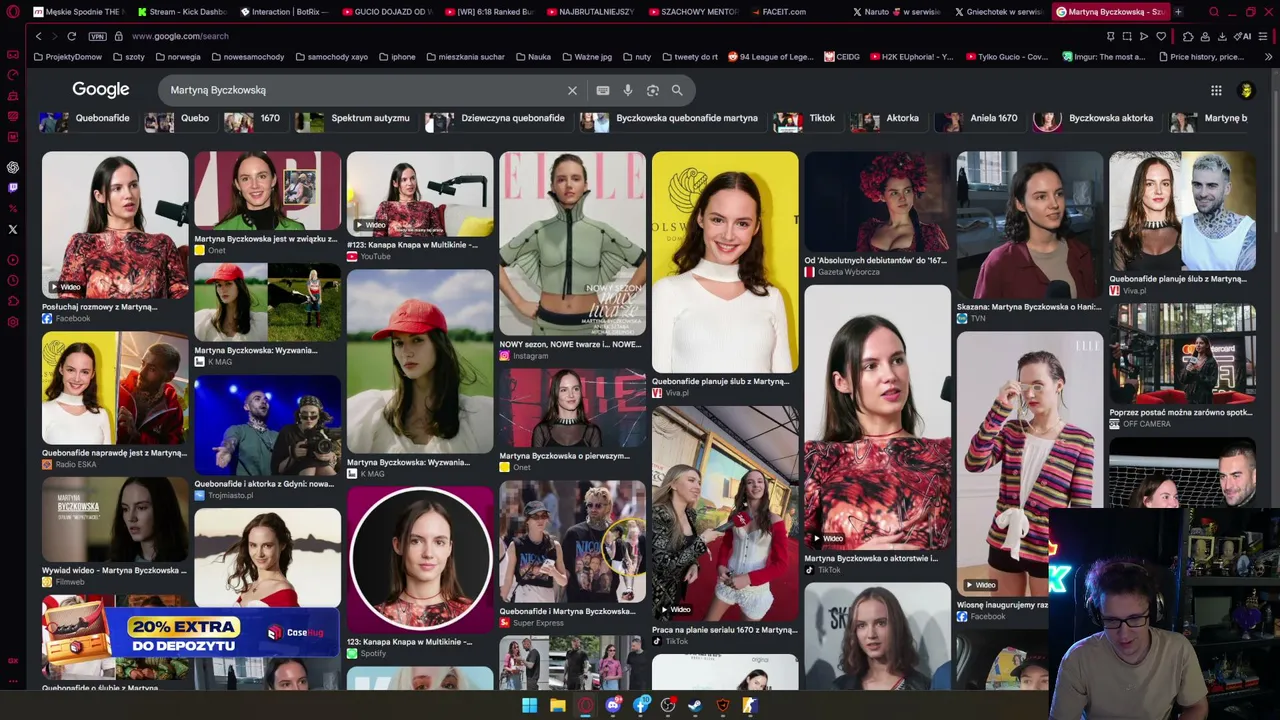
Task: Click the Opera menu logo at top left
Action: click(13, 12)
